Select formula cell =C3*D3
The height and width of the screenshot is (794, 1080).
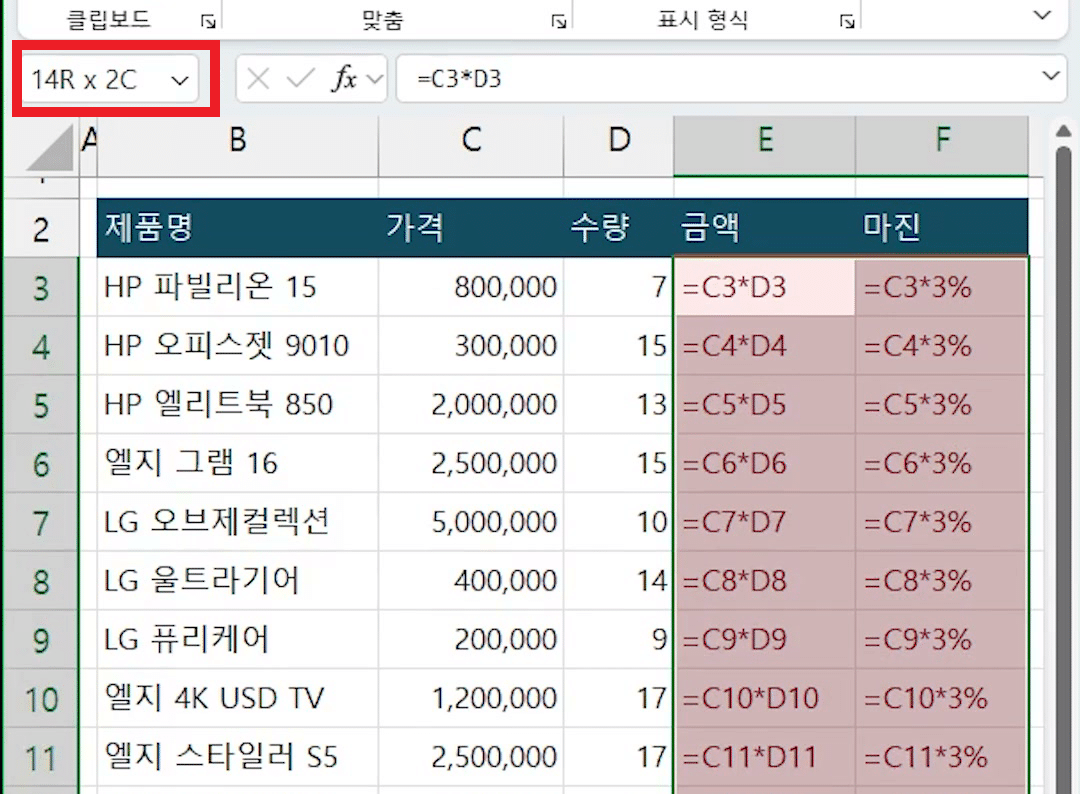pos(765,287)
